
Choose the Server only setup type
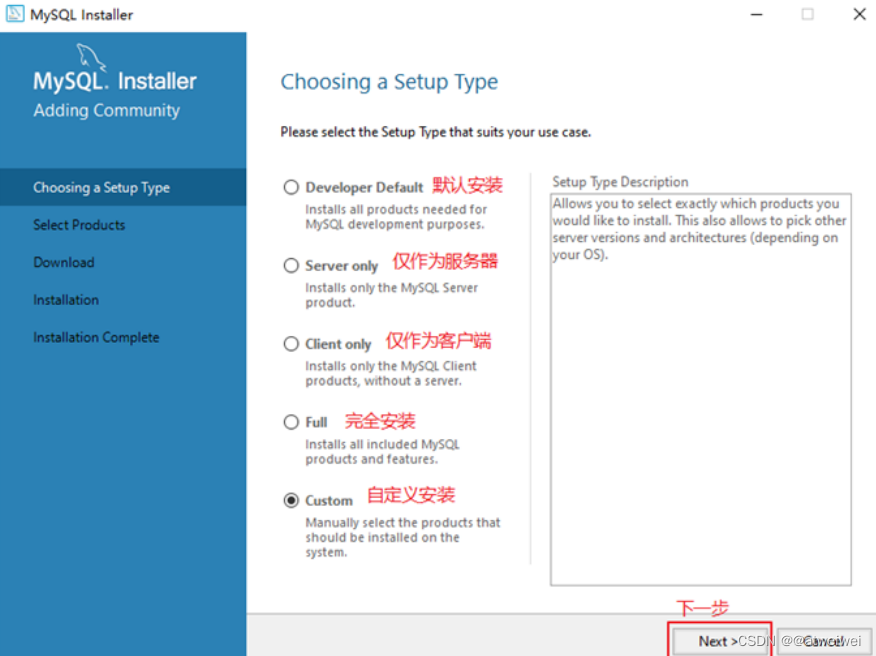pos(291,265)
